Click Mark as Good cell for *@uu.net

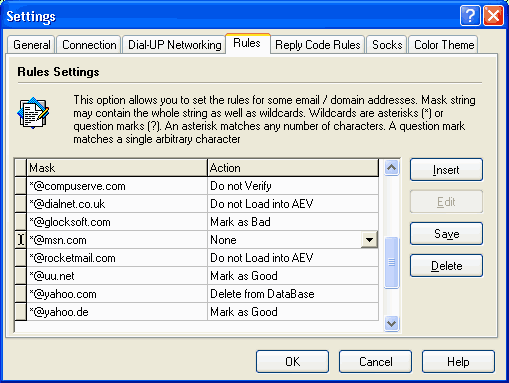[293, 276]
